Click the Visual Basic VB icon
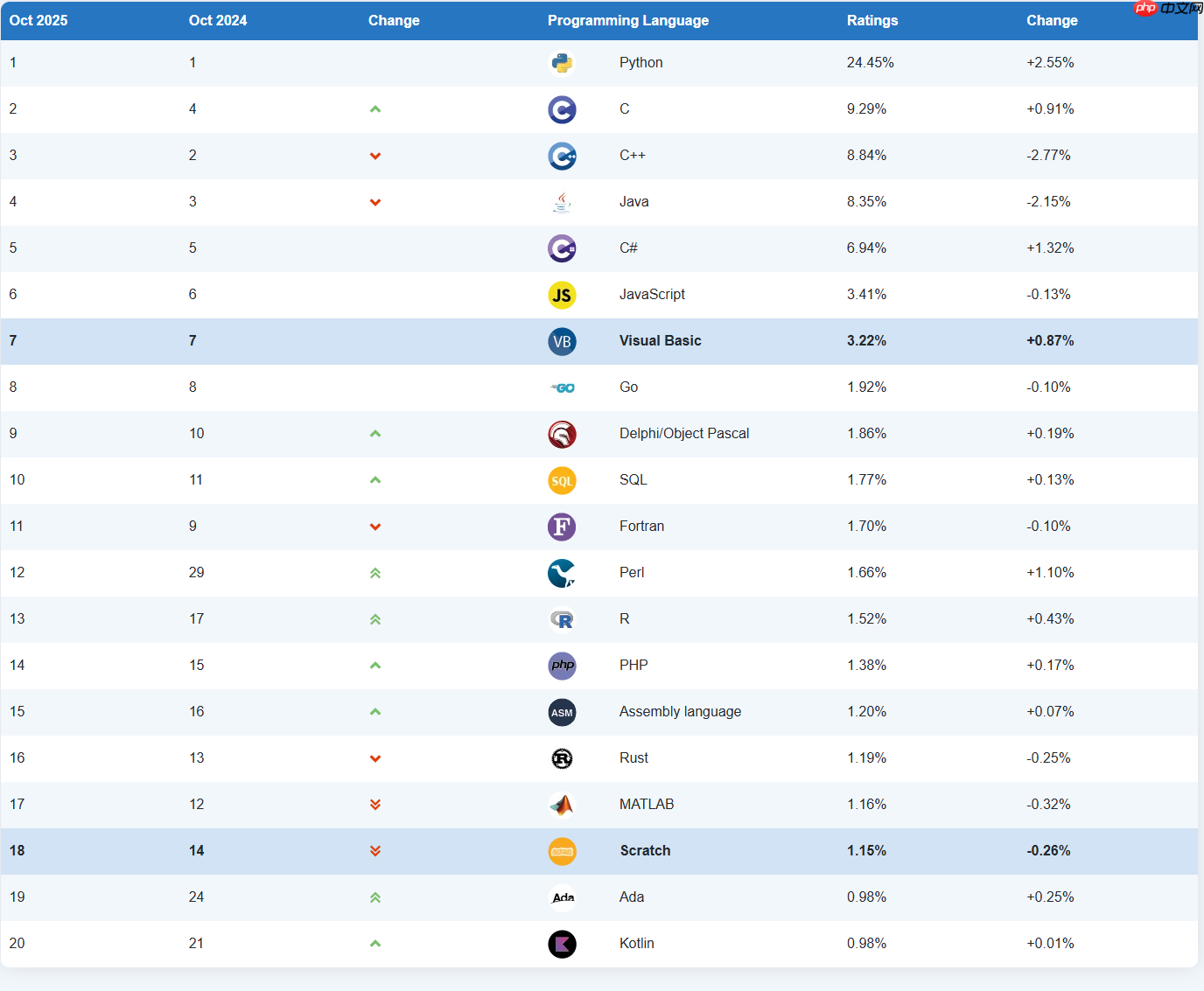Image resolution: width=1204 pixels, height=991 pixels. pyautogui.click(x=562, y=341)
